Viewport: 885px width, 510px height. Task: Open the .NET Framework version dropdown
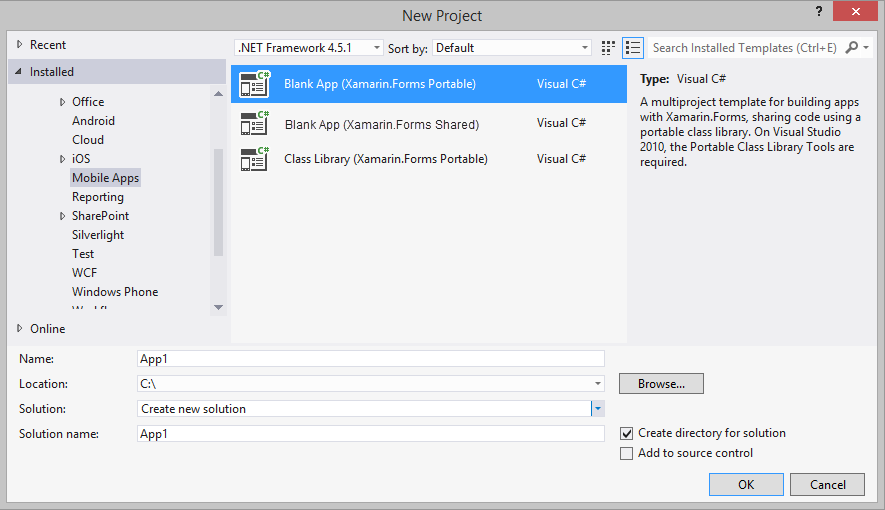309,48
